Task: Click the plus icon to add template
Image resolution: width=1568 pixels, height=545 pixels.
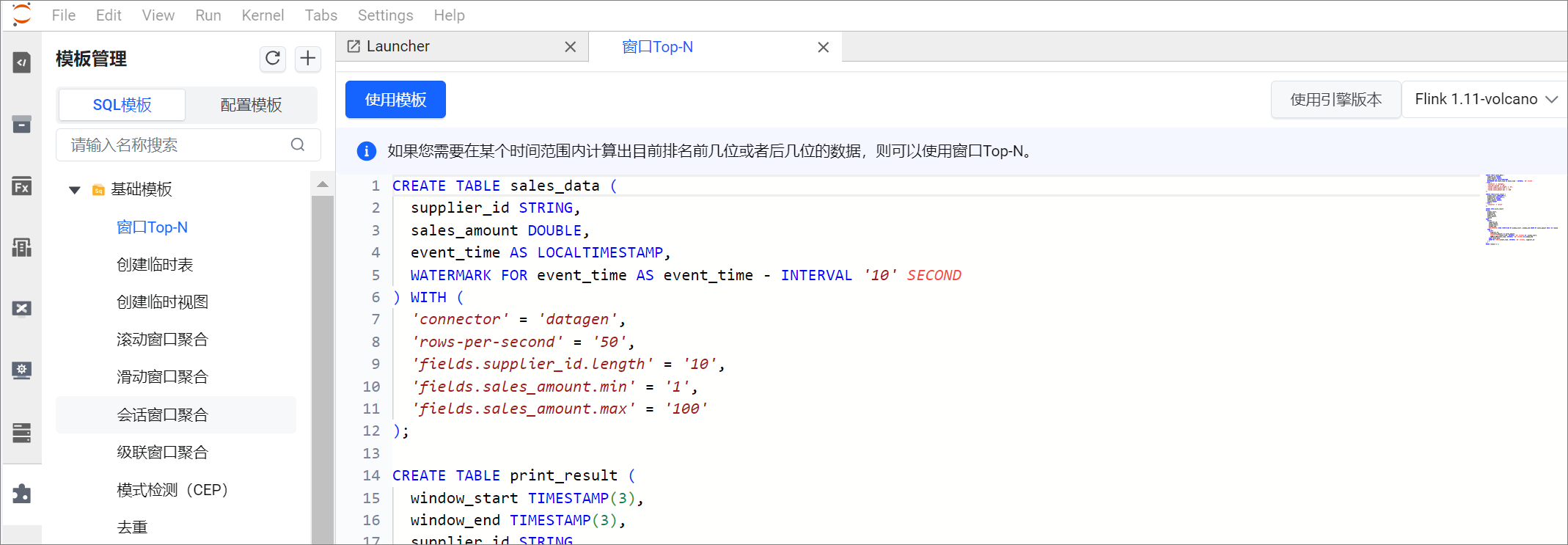Action: pos(308,59)
